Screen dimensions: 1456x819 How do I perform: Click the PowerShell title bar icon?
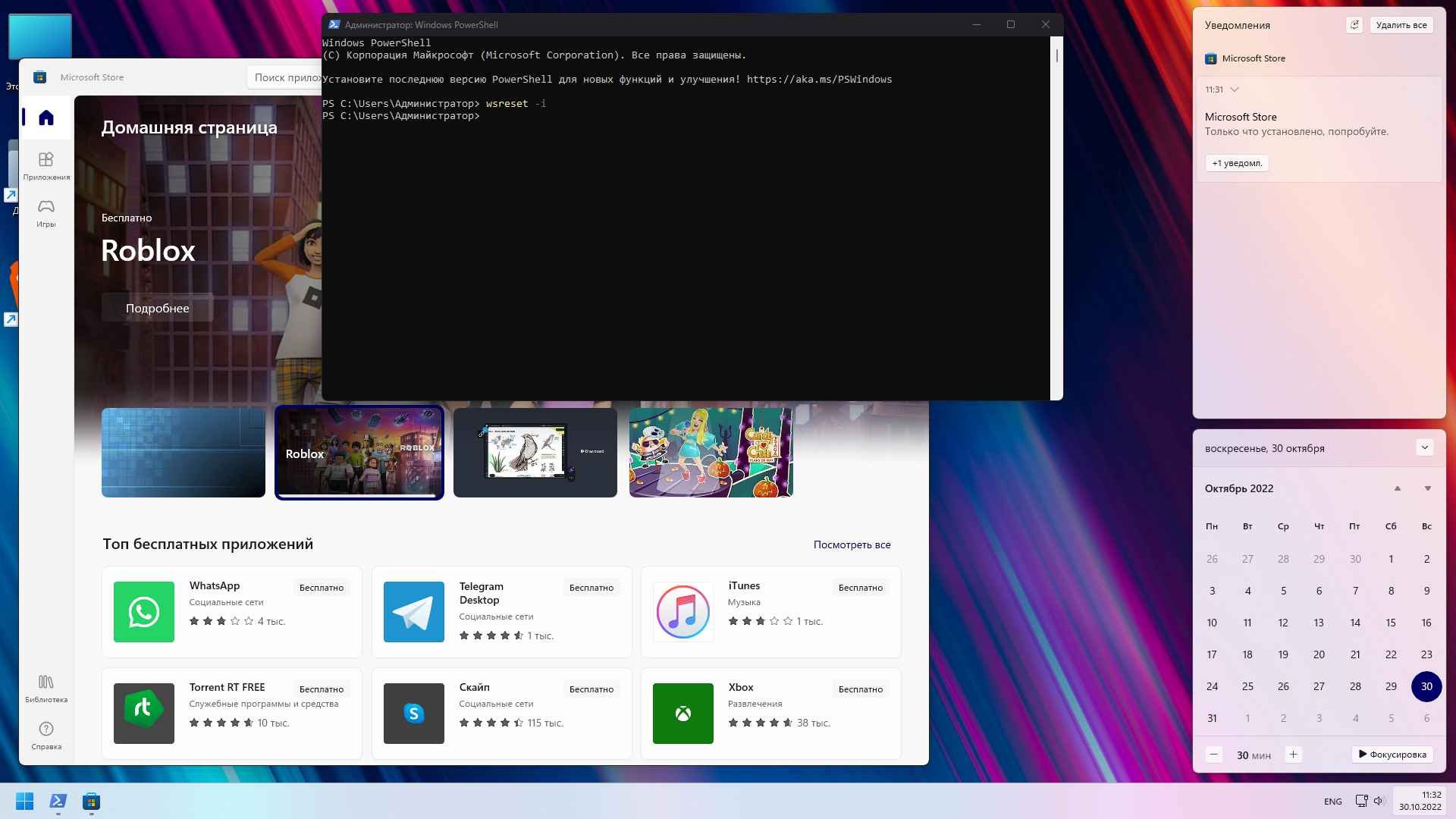click(334, 24)
